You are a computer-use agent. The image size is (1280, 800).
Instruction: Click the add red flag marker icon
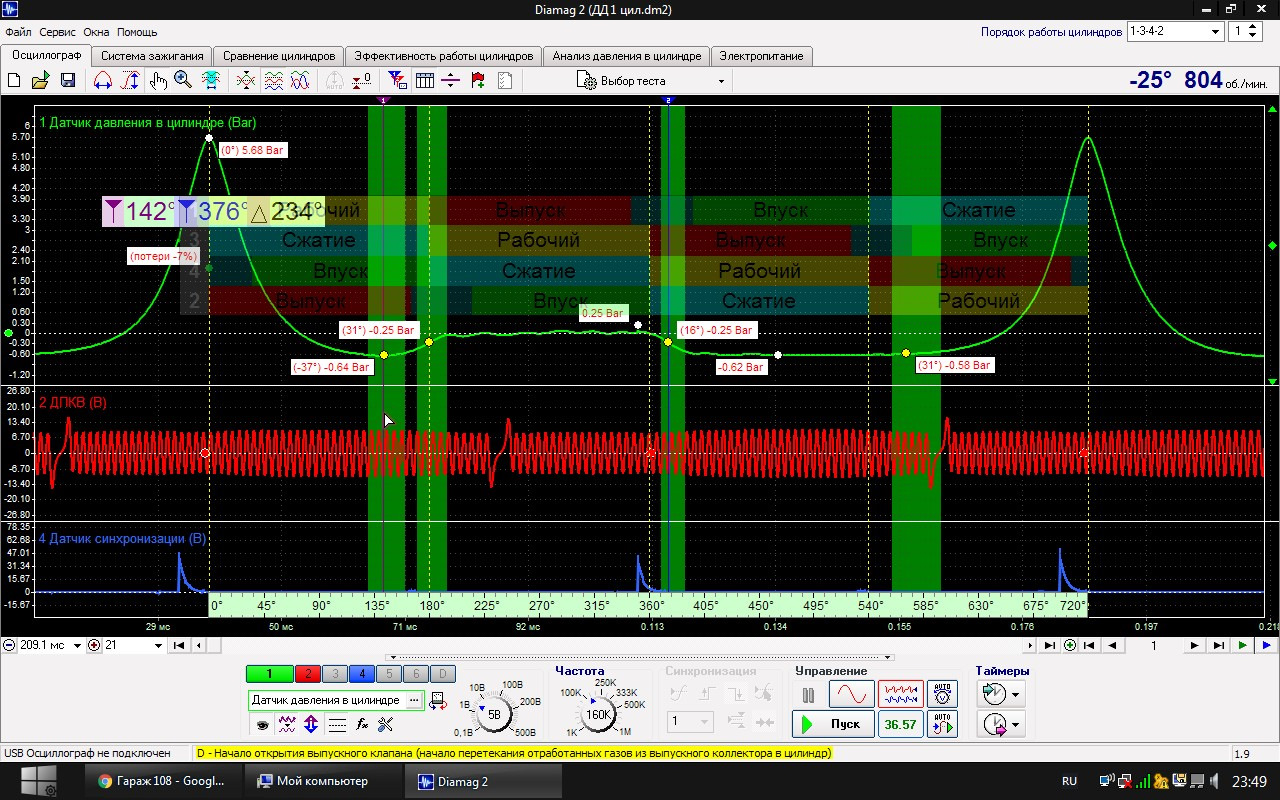[x=477, y=81]
